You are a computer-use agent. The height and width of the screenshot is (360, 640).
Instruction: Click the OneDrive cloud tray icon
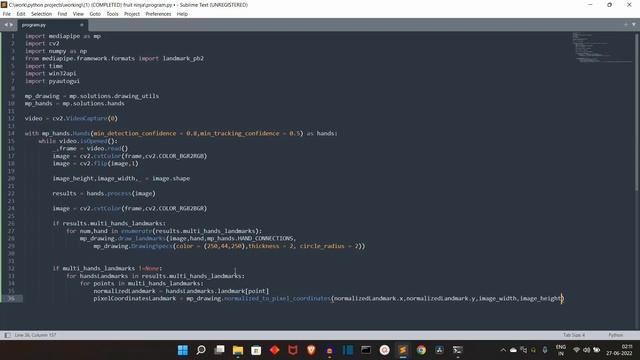(x=513, y=350)
